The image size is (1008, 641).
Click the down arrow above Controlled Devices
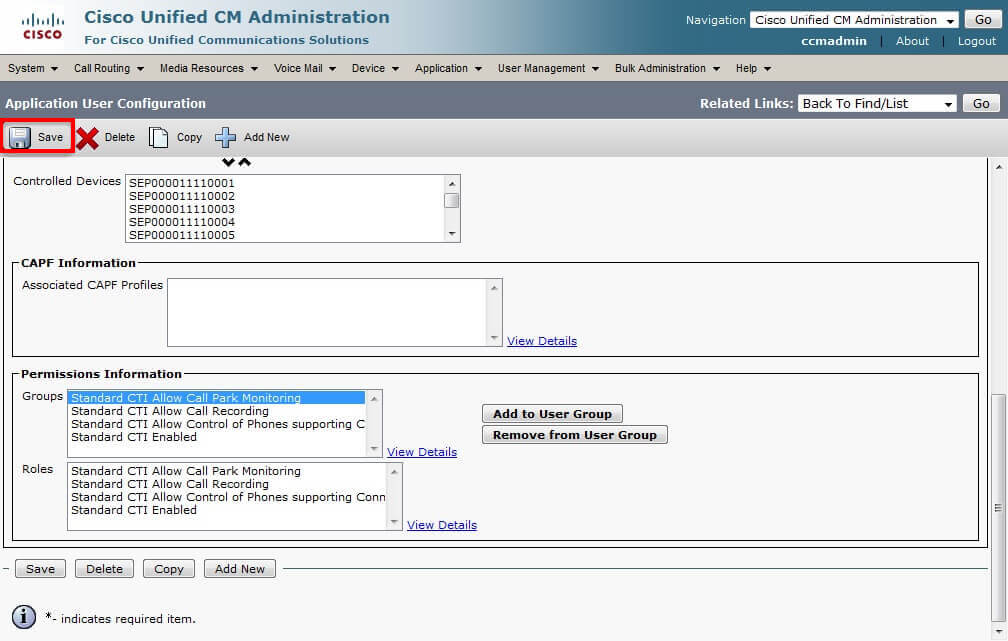click(228, 162)
